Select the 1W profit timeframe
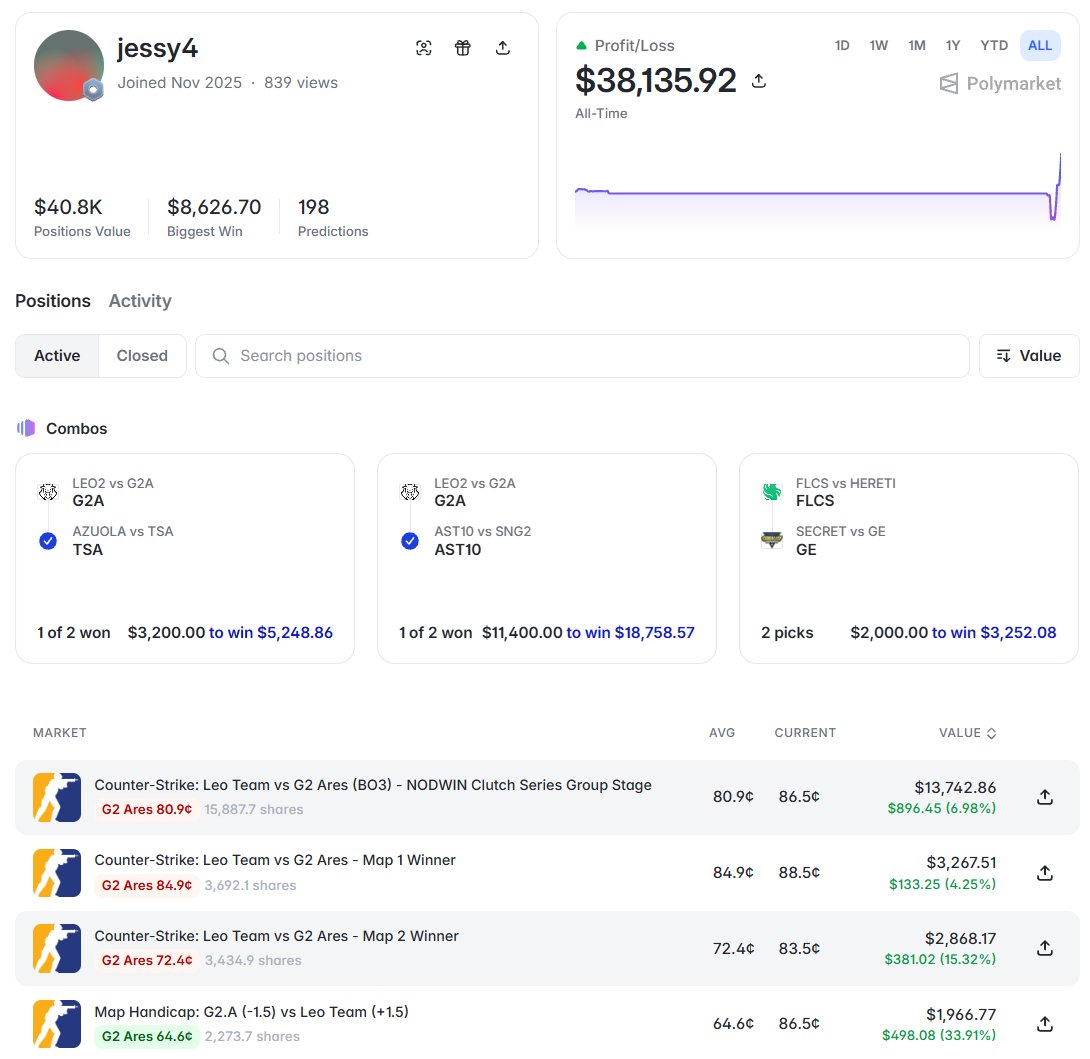The width and height of the screenshot is (1090, 1059). click(879, 45)
